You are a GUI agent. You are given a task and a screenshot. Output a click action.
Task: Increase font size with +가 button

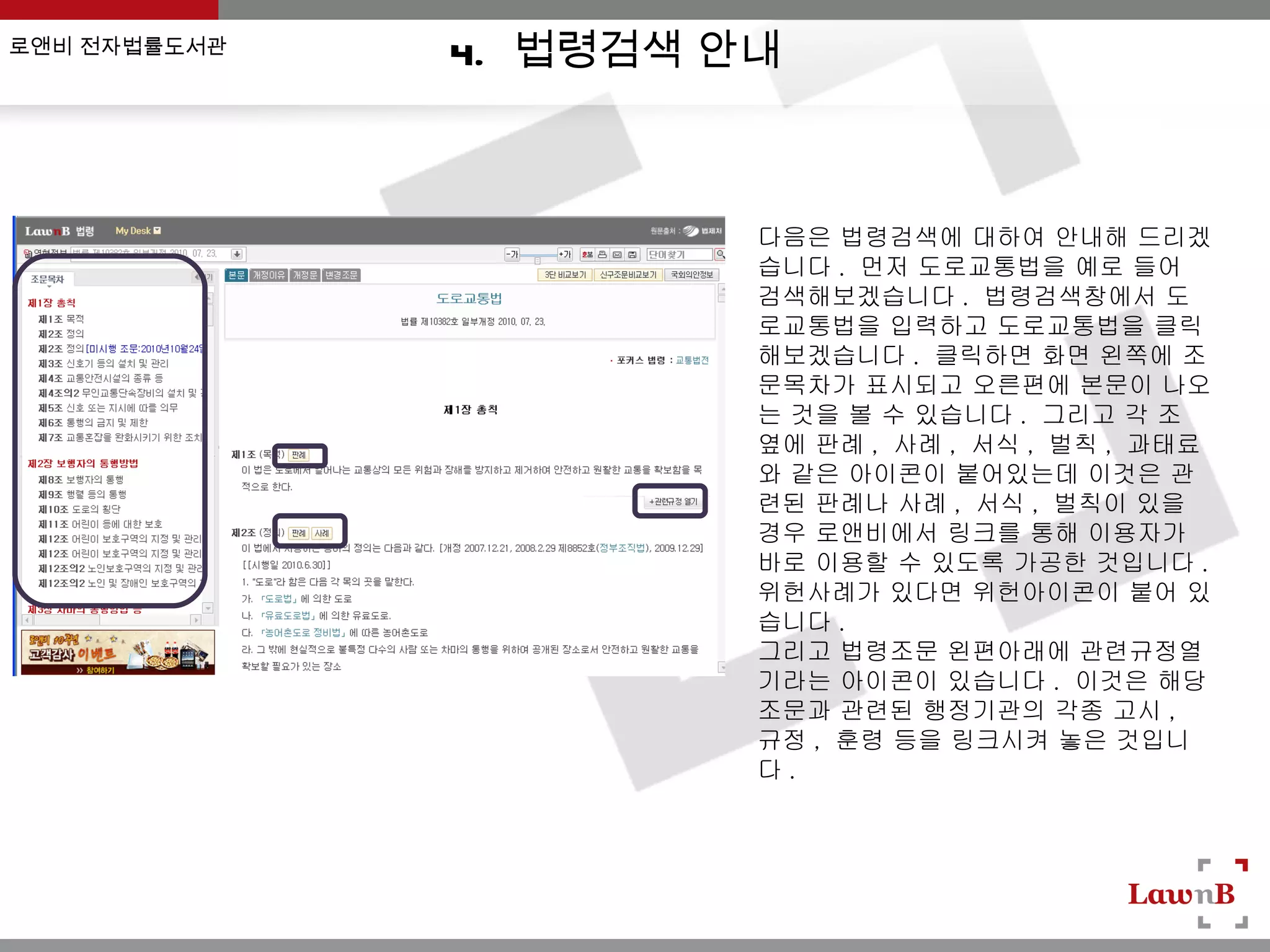tap(564, 254)
